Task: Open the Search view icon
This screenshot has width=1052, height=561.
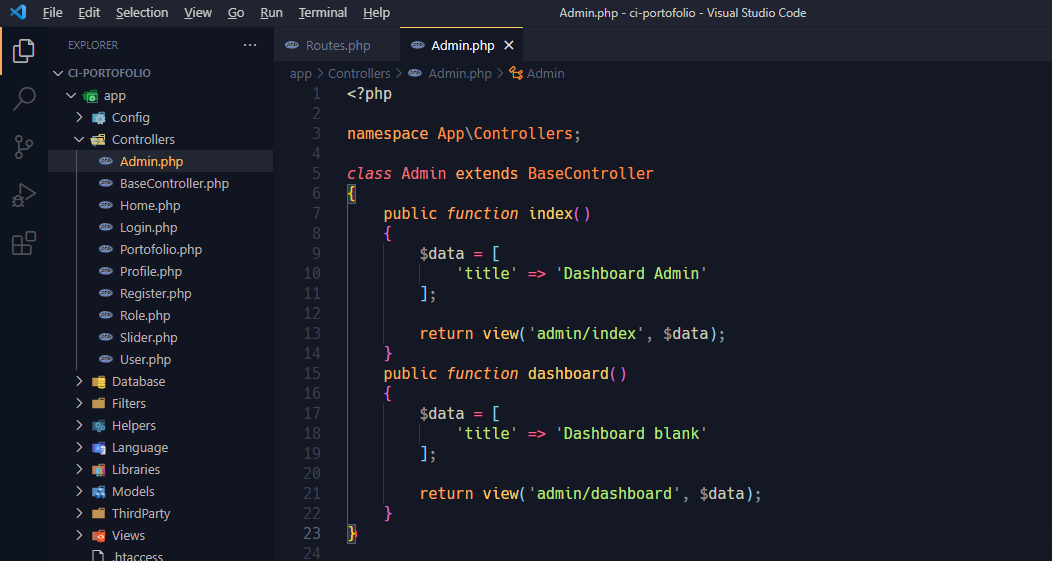Action: pyautogui.click(x=24, y=98)
